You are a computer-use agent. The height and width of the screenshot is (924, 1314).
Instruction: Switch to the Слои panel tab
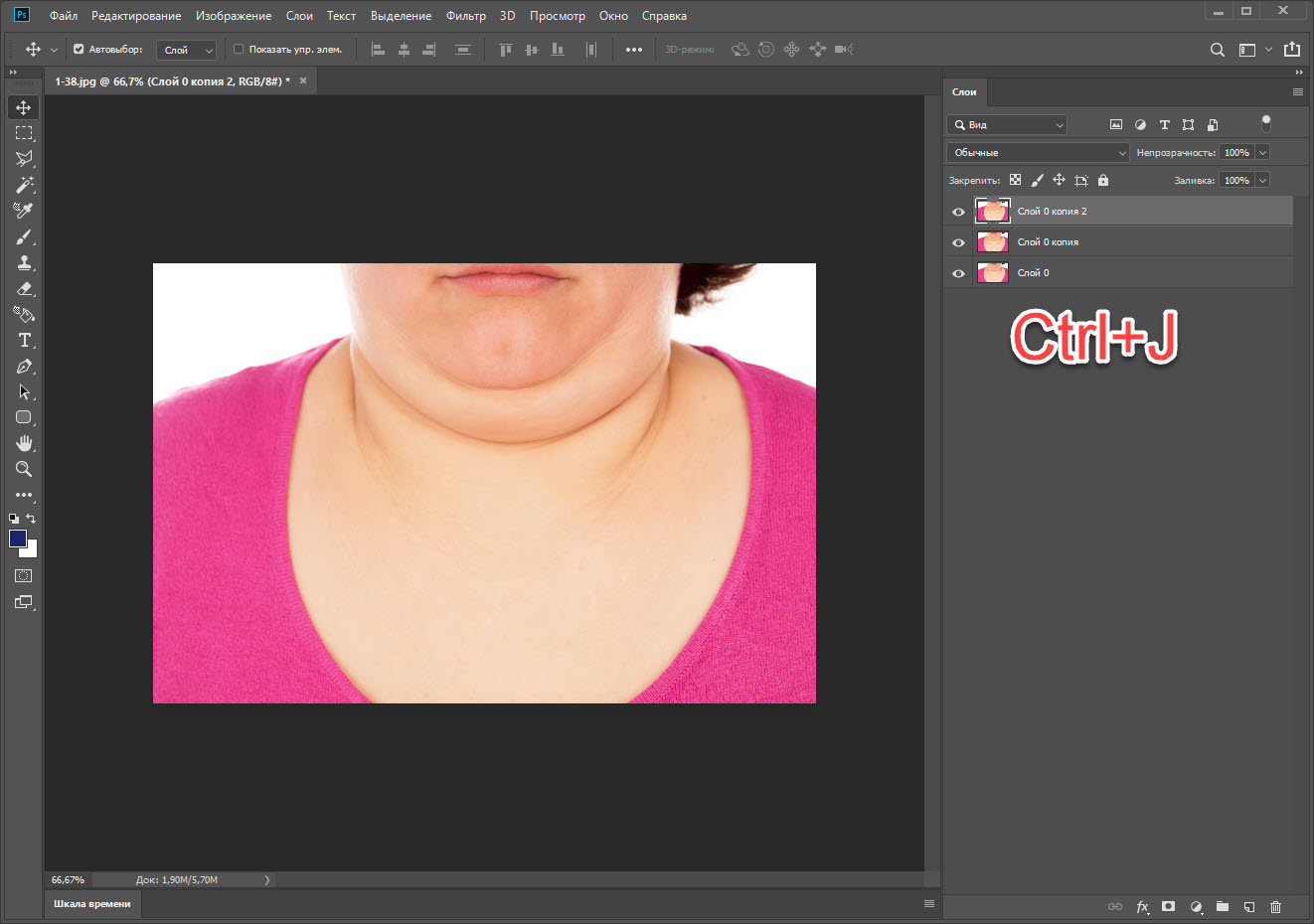[964, 91]
